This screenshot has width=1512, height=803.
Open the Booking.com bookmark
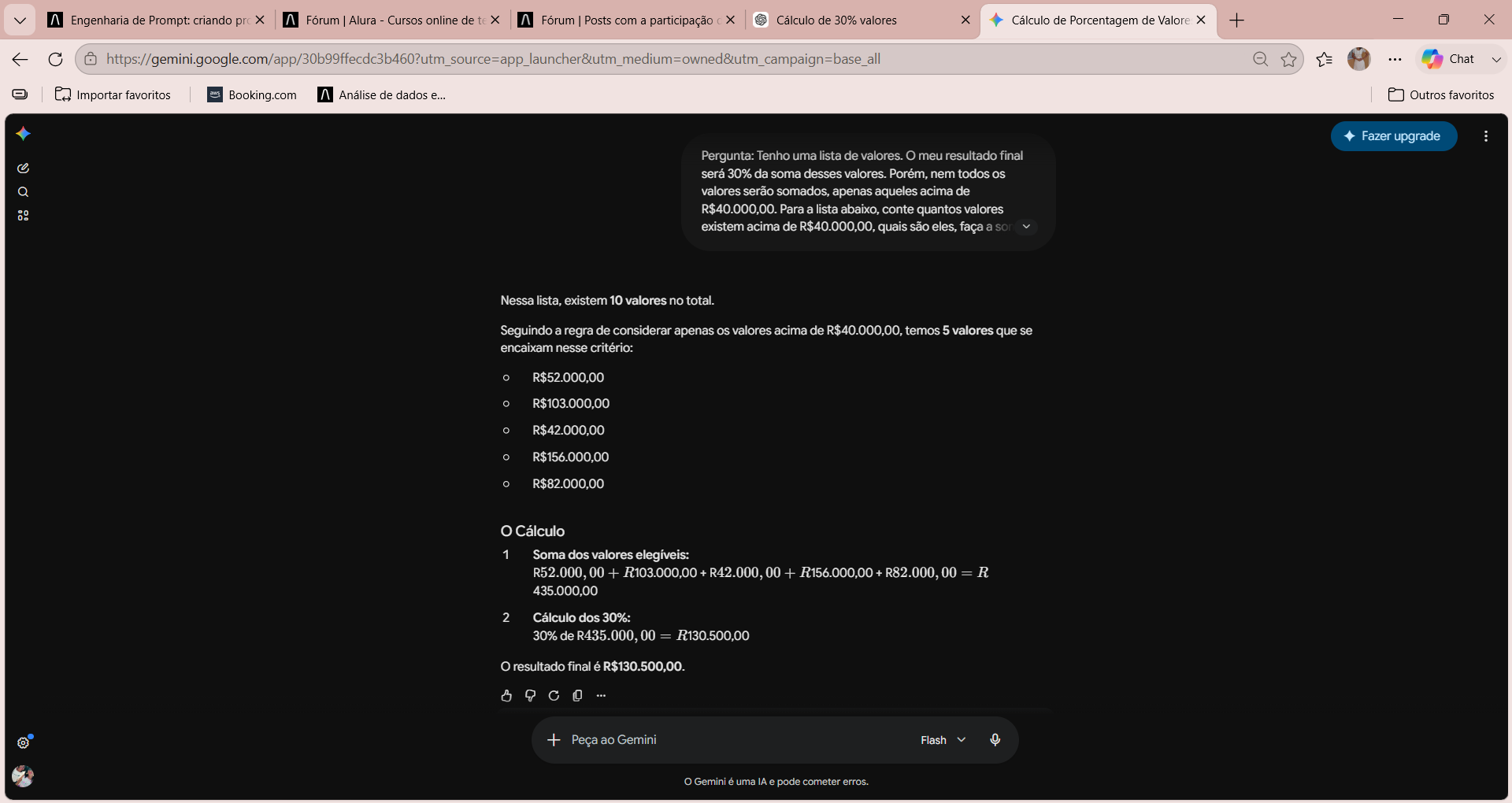(x=252, y=94)
